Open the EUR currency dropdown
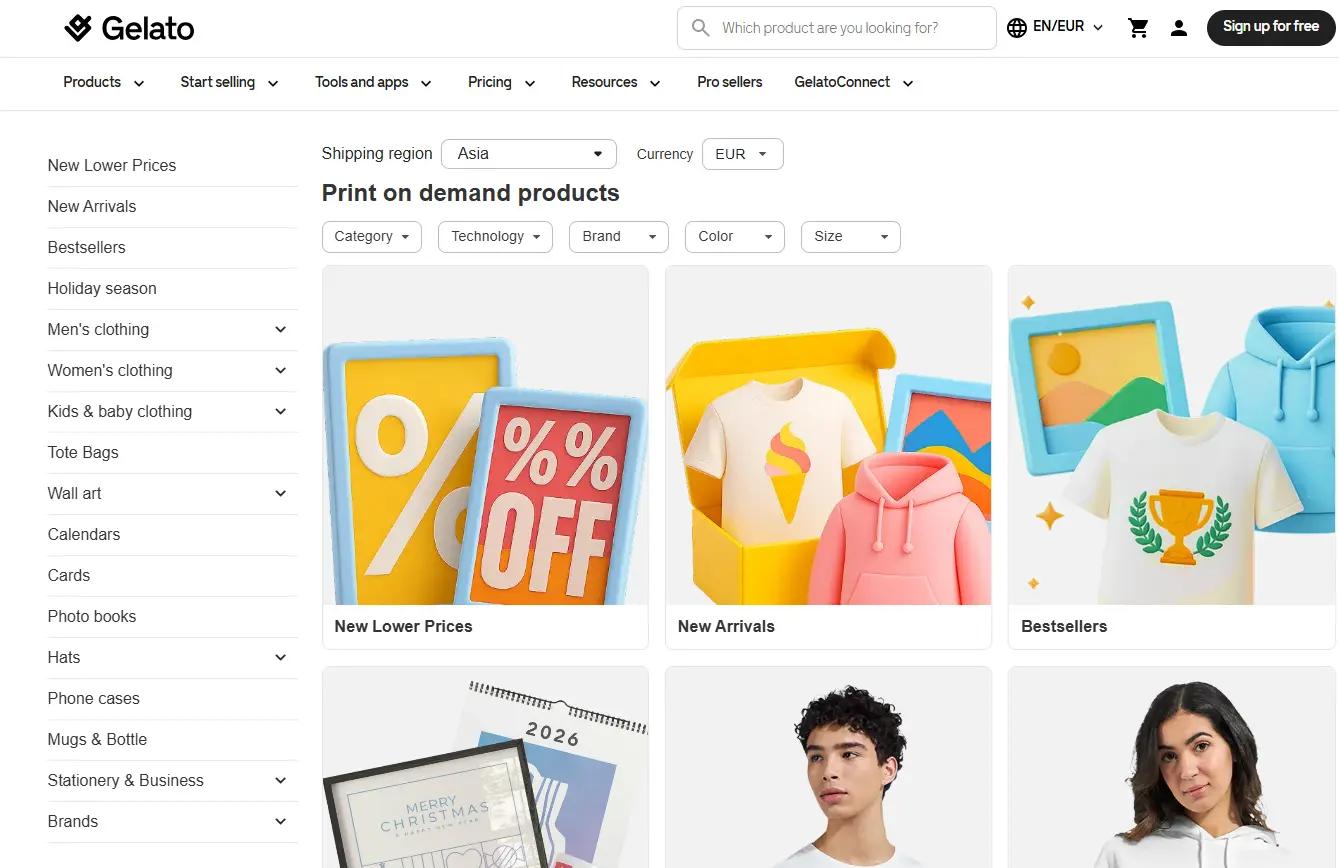Viewport: 1339px width, 868px height. [743, 154]
